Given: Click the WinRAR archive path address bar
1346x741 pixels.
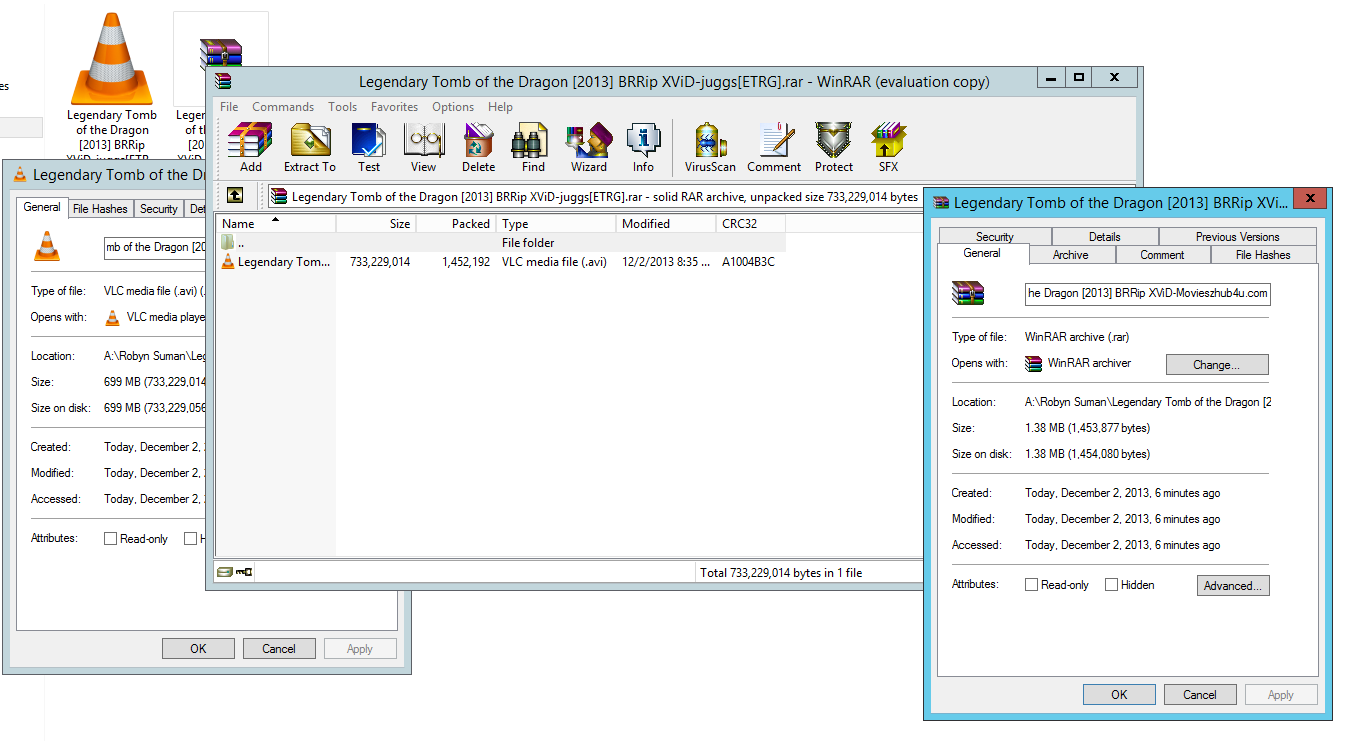Looking at the screenshot, I should point(594,197).
